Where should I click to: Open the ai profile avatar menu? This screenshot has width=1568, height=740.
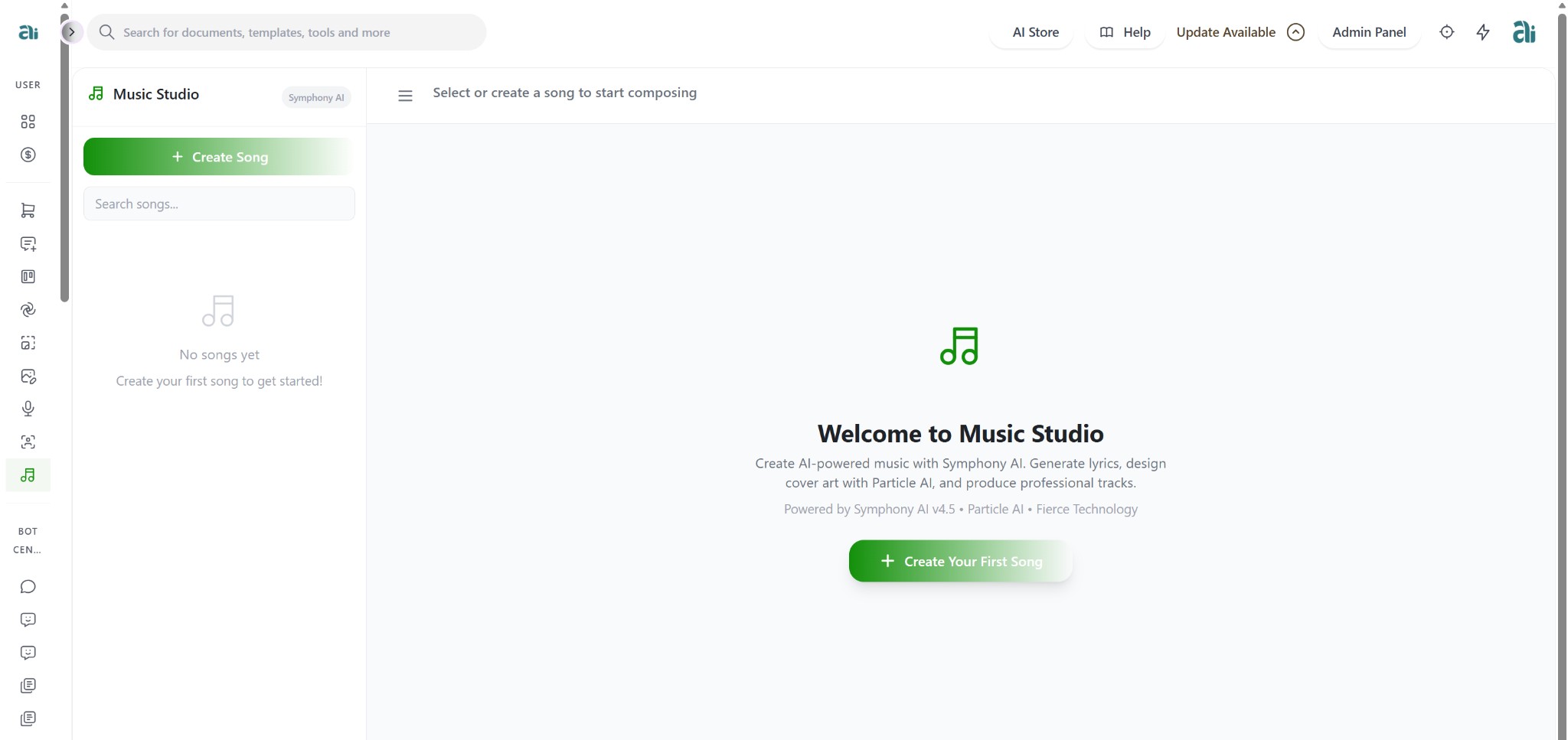[1524, 32]
